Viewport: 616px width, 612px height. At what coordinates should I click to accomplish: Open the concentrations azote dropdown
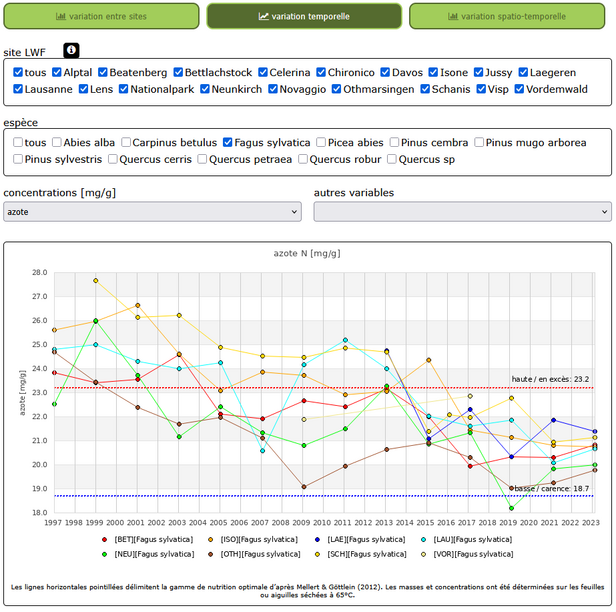click(152, 212)
